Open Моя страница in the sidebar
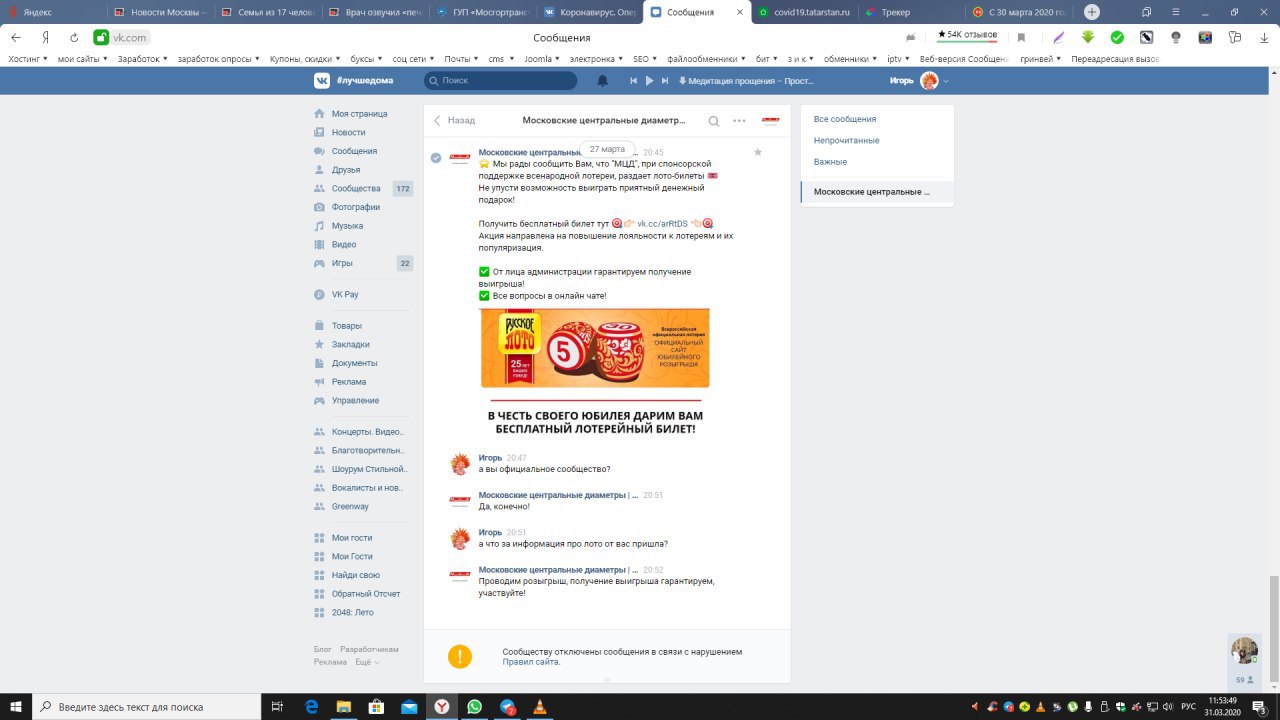The width and height of the screenshot is (1280, 720). point(359,114)
